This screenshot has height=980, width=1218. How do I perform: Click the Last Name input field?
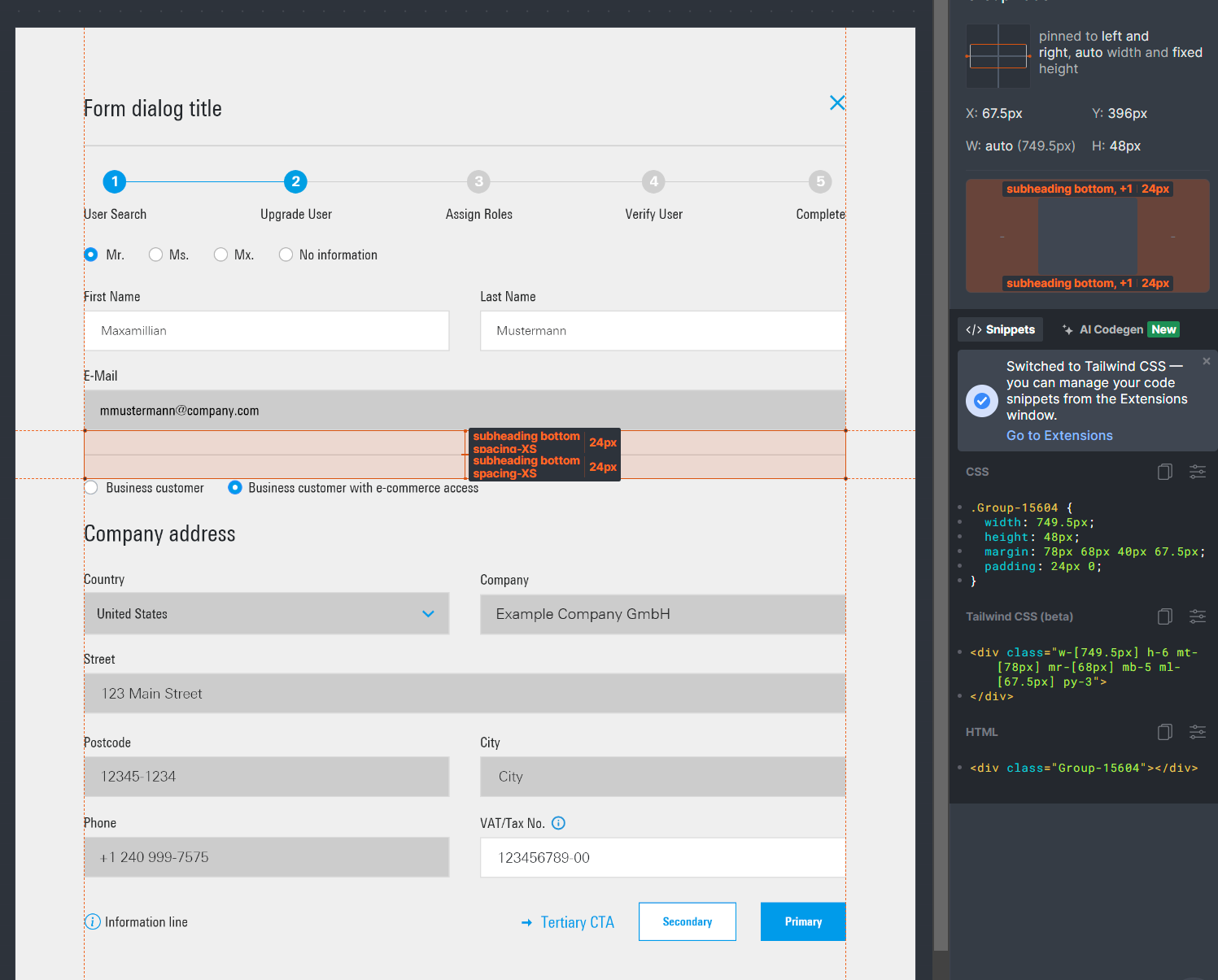[663, 331]
